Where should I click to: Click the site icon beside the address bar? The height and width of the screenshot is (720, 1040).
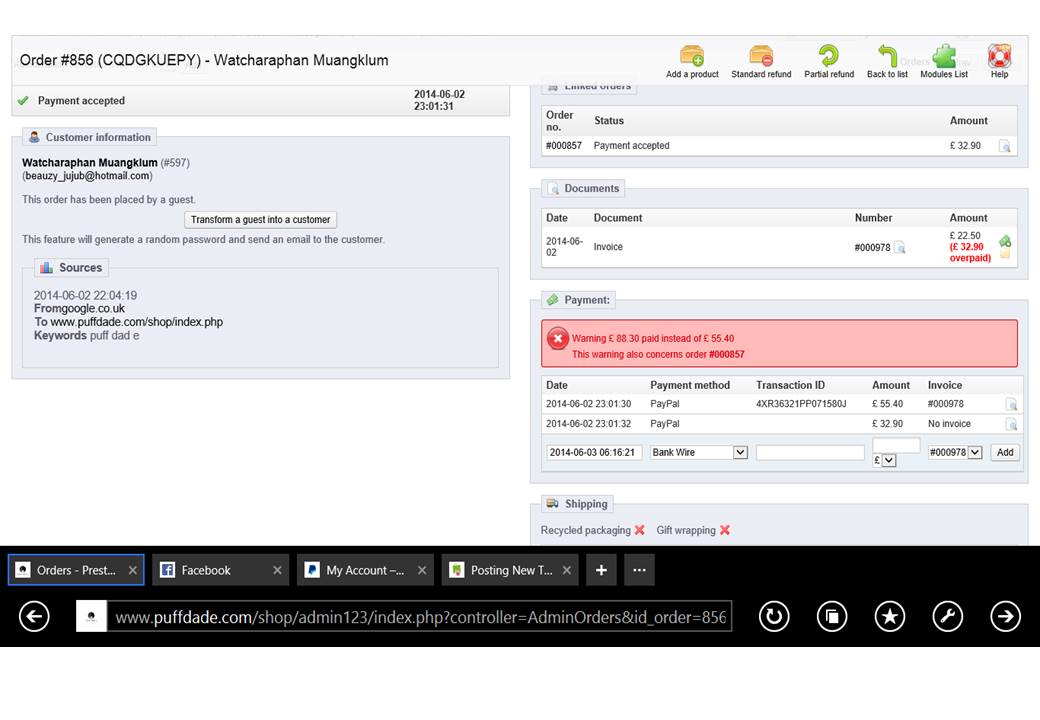click(x=92, y=617)
